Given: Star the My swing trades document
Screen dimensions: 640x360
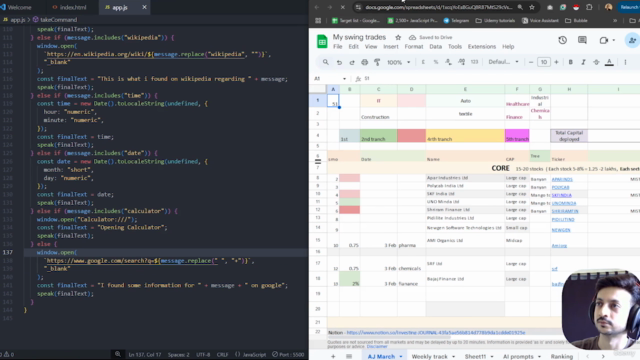Looking at the screenshot, I should (398, 37).
